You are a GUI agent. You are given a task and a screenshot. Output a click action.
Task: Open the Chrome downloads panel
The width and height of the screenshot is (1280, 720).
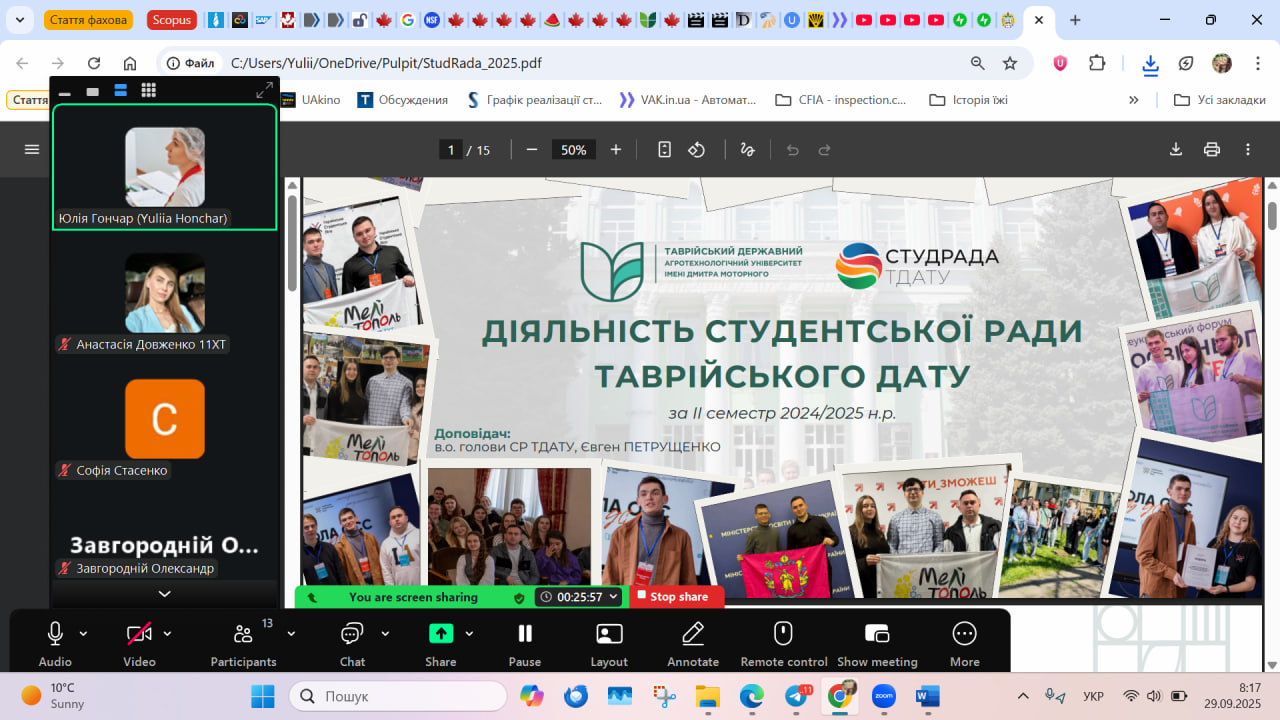[x=1151, y=64]
